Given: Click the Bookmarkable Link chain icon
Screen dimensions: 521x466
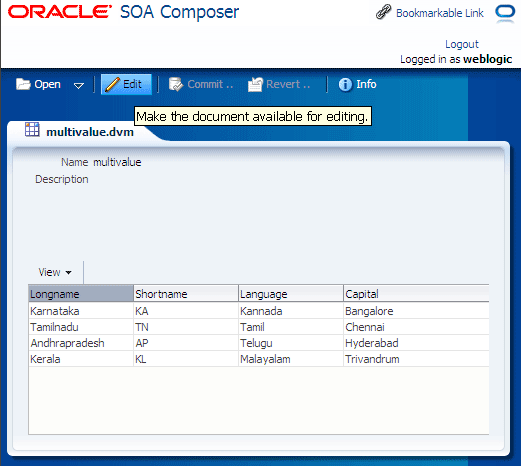Looking at the screenshot, I should coord(383,12).
